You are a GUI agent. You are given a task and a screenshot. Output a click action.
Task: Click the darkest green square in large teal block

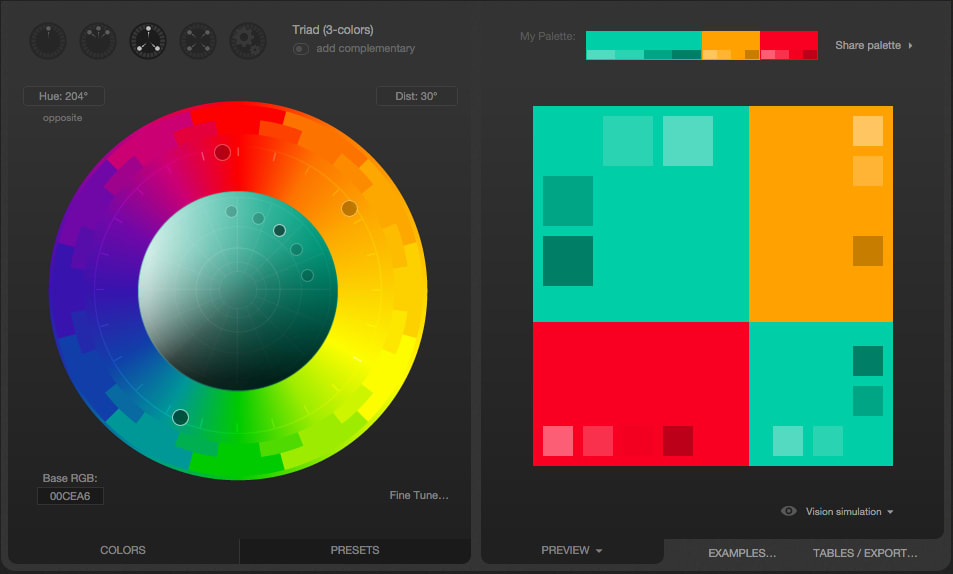tap(568, 261)
